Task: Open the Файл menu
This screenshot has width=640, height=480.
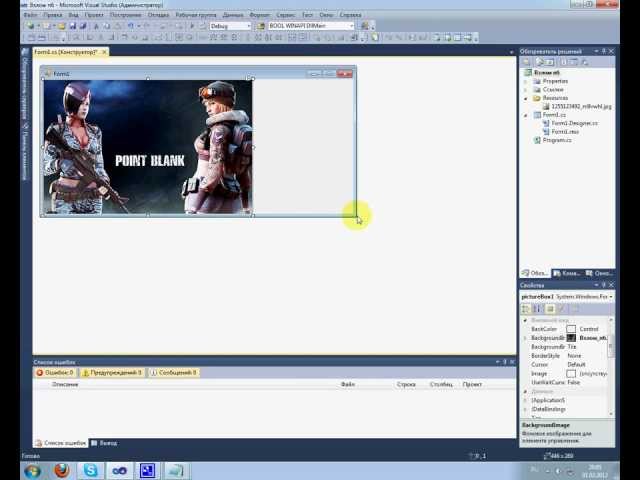Action: tap(30, 15)
